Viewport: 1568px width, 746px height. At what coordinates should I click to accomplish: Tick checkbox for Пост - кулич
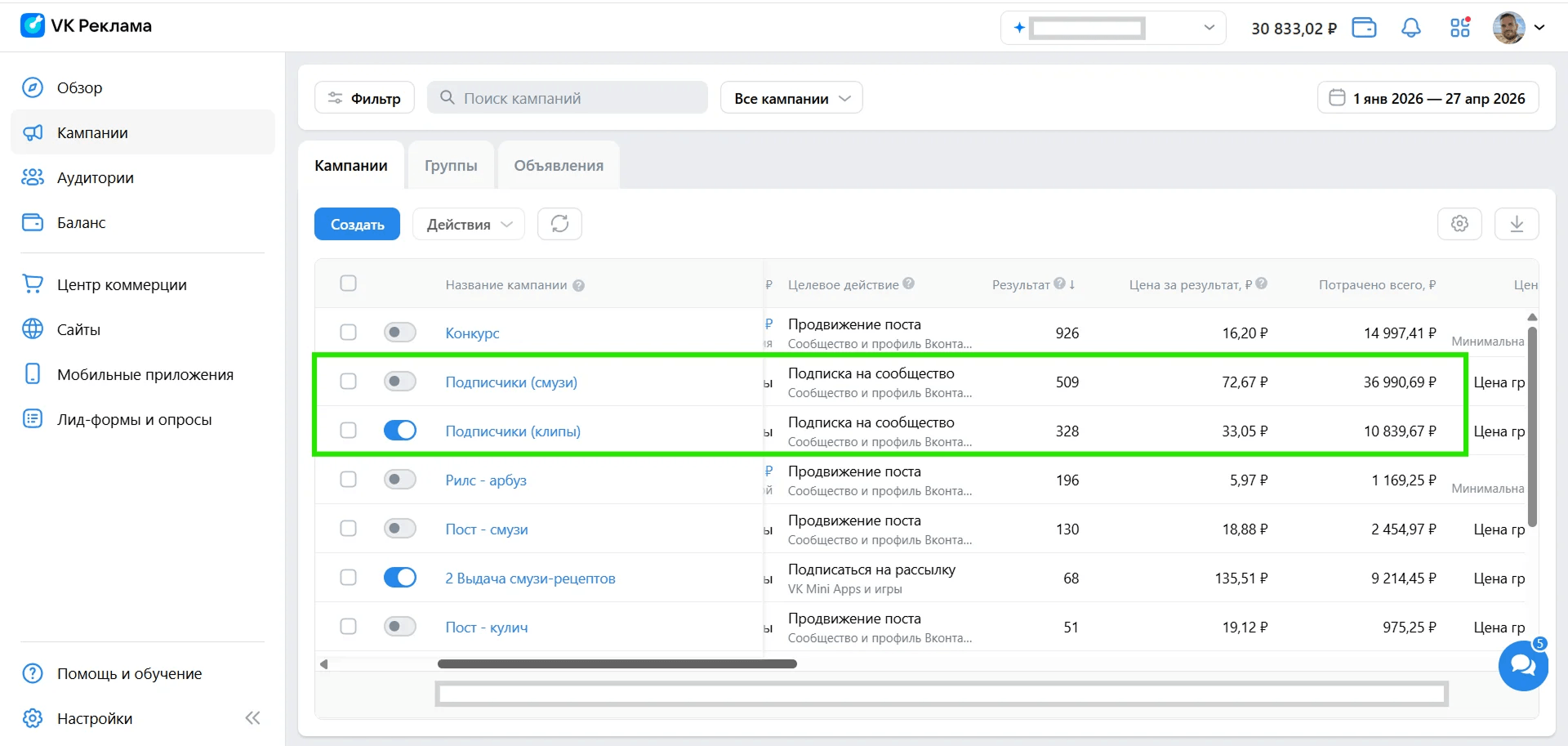coord(348,627)
